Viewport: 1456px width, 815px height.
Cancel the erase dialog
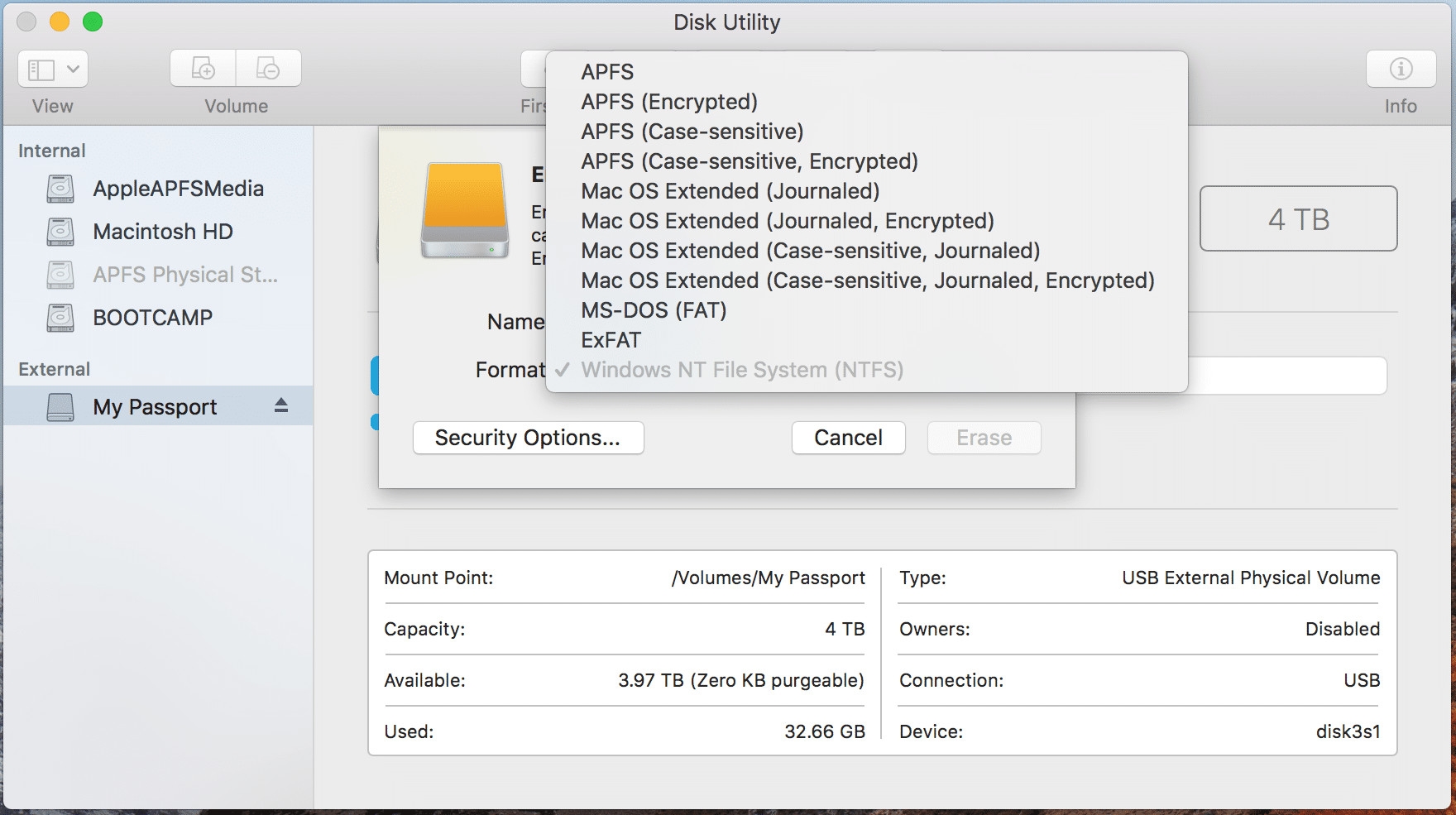coord(848,438)
